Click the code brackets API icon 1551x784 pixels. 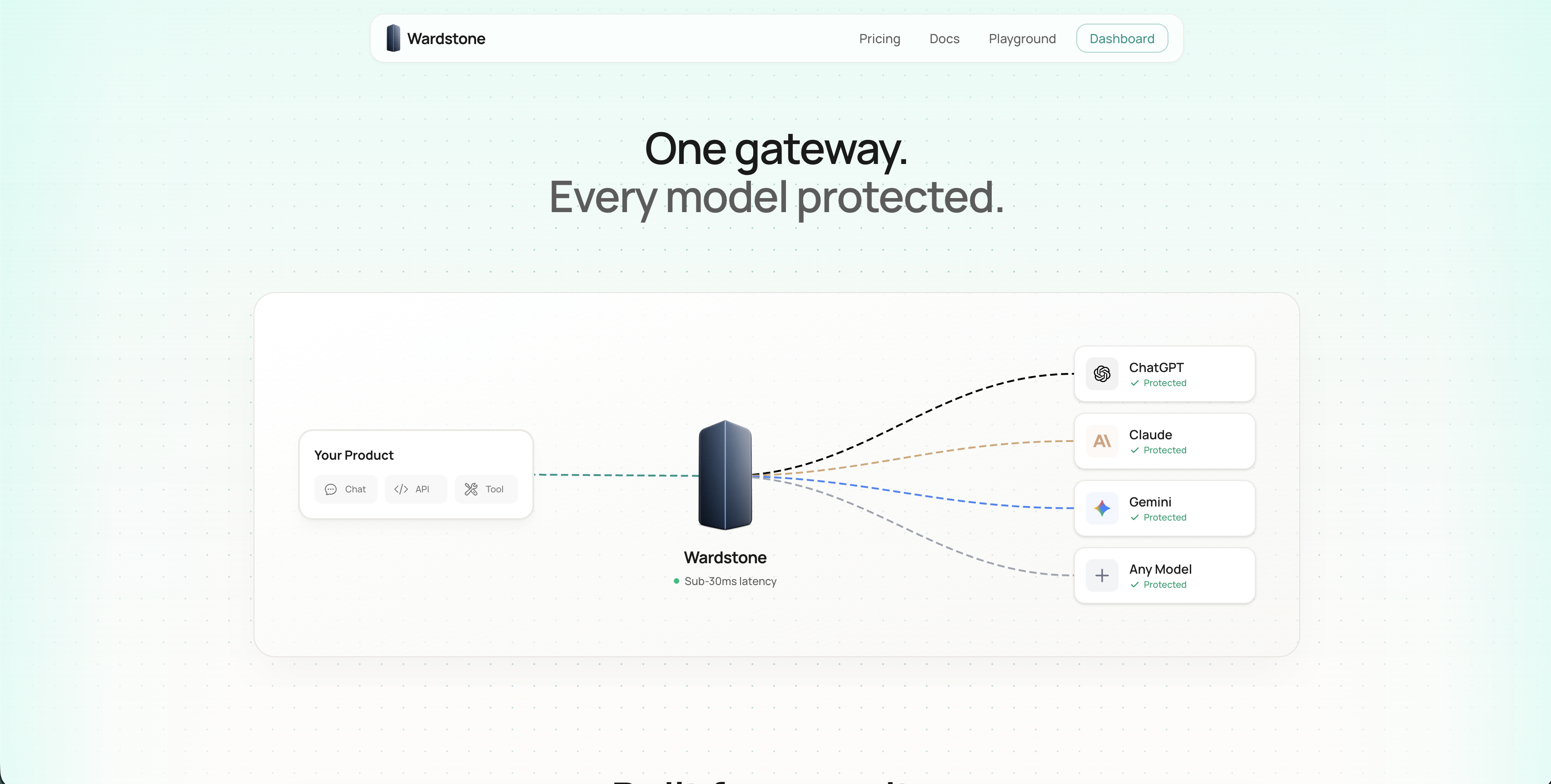[x=401, y=490]
